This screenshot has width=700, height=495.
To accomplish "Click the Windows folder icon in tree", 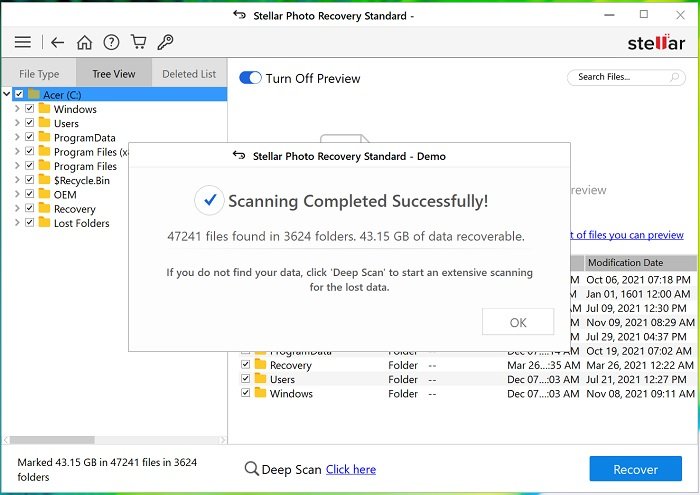I will (x=44, y=109).
